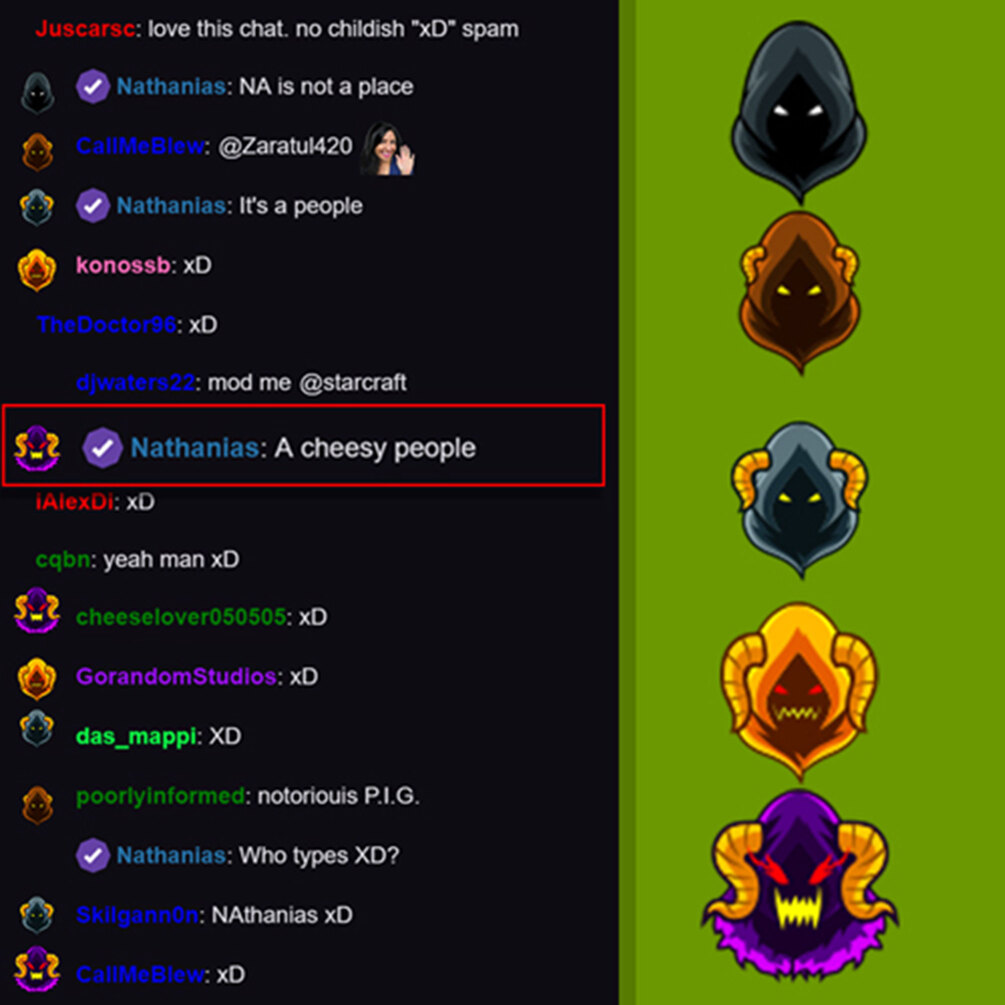This screenshot has height=1005, width=1005.
Task: Click the iAlexDi username
Action: [74, 502]
